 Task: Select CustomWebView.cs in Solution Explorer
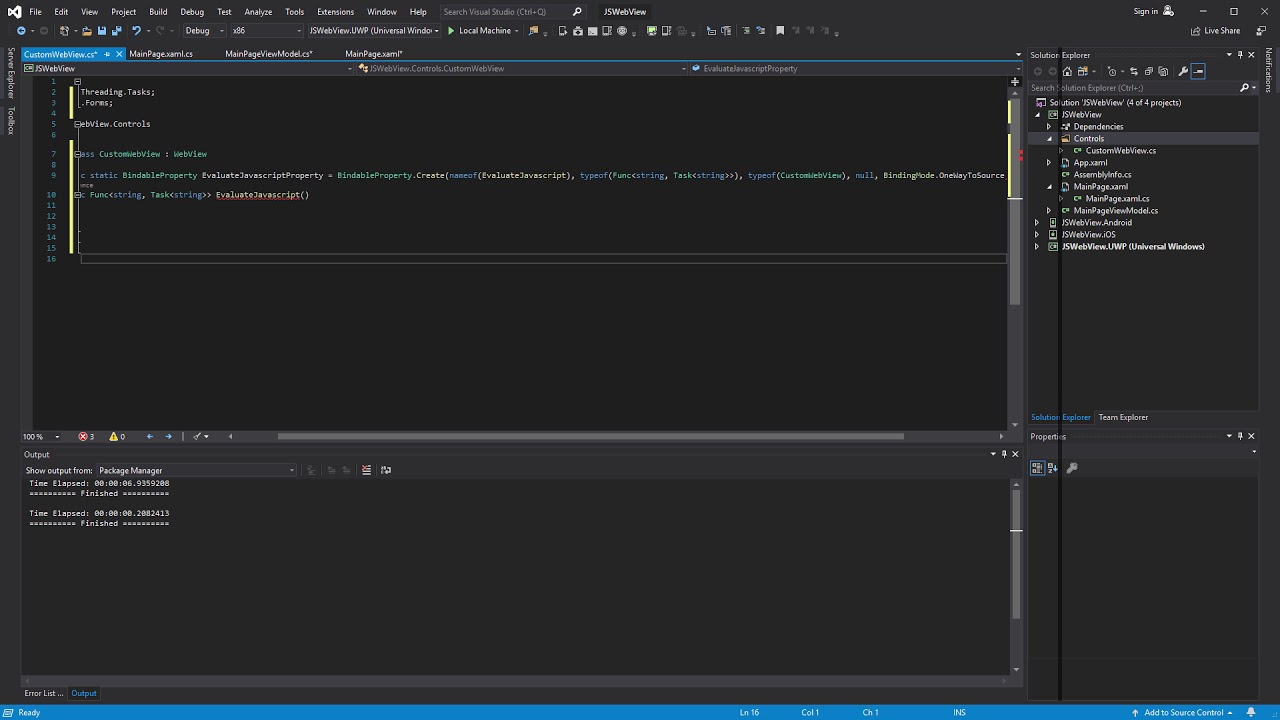point(1120,151)
